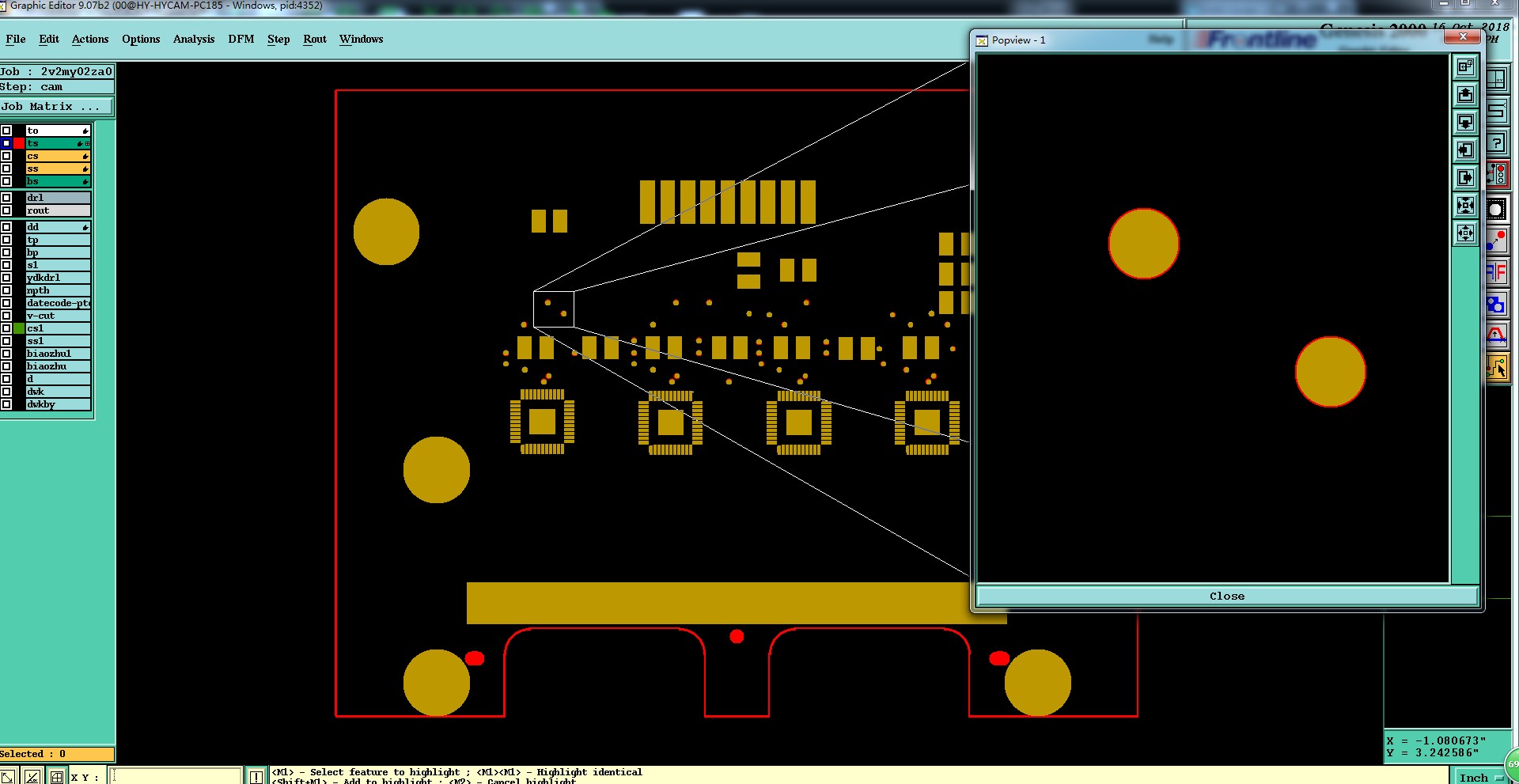The height and width of the screenshot is (784, 1519).
Task: Click the traffic light netlist icon
Action: [x=1497, y=176]
